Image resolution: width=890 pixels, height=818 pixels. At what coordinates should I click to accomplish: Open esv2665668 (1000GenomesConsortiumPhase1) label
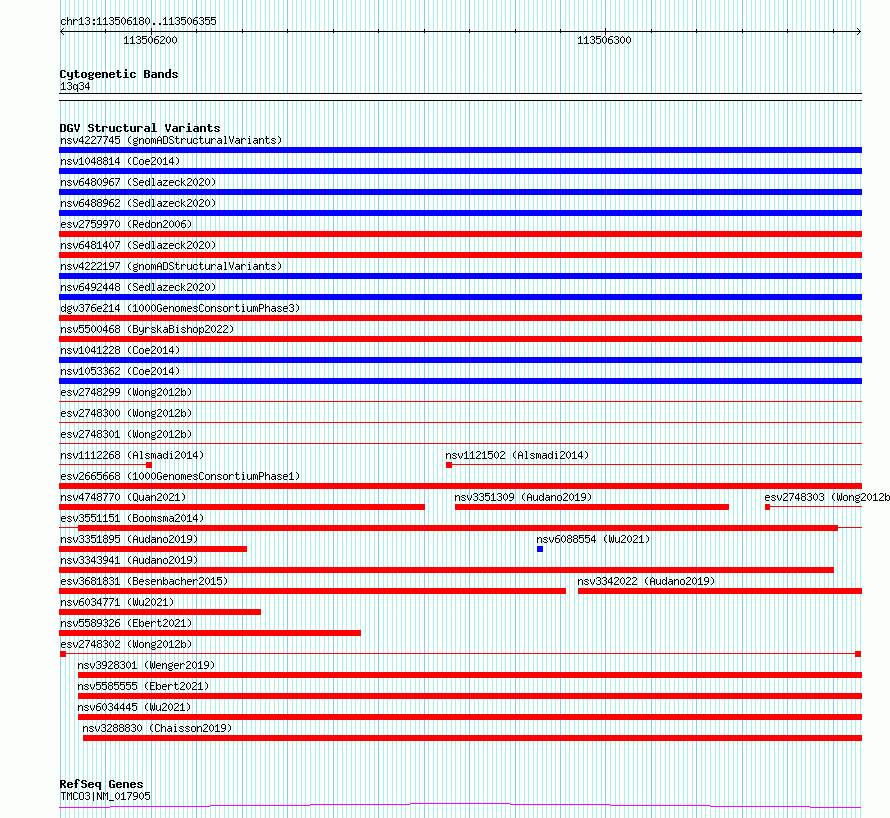coord(180,476)
